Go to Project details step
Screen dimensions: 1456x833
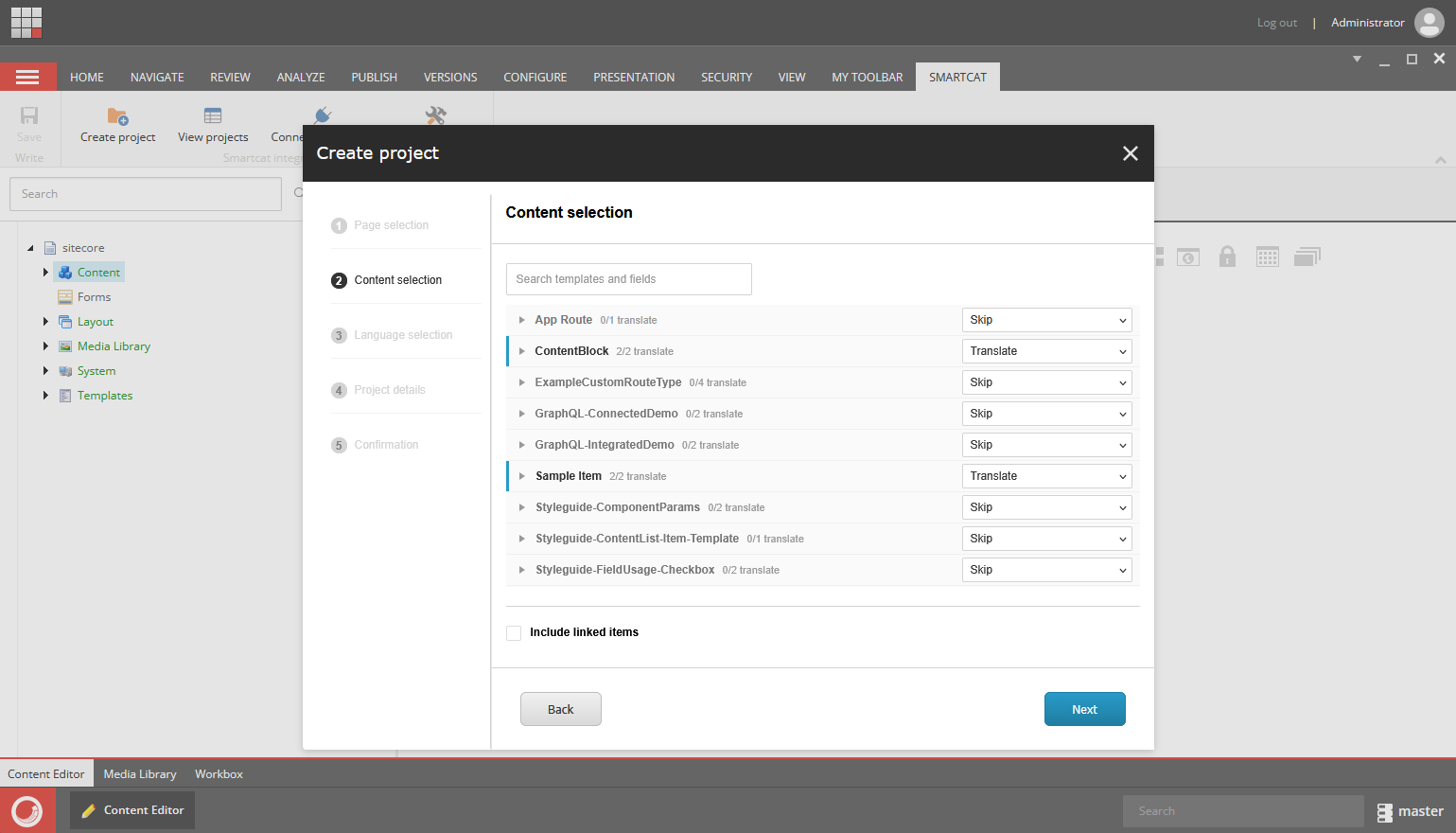[x=378, y=390]
